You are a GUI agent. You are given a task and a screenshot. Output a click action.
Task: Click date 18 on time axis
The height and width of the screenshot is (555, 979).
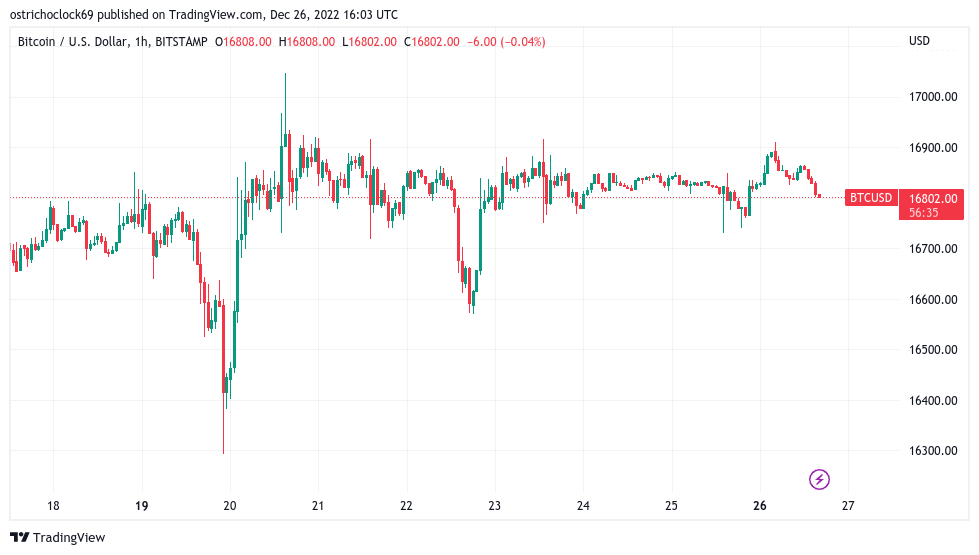click(53, 506)
